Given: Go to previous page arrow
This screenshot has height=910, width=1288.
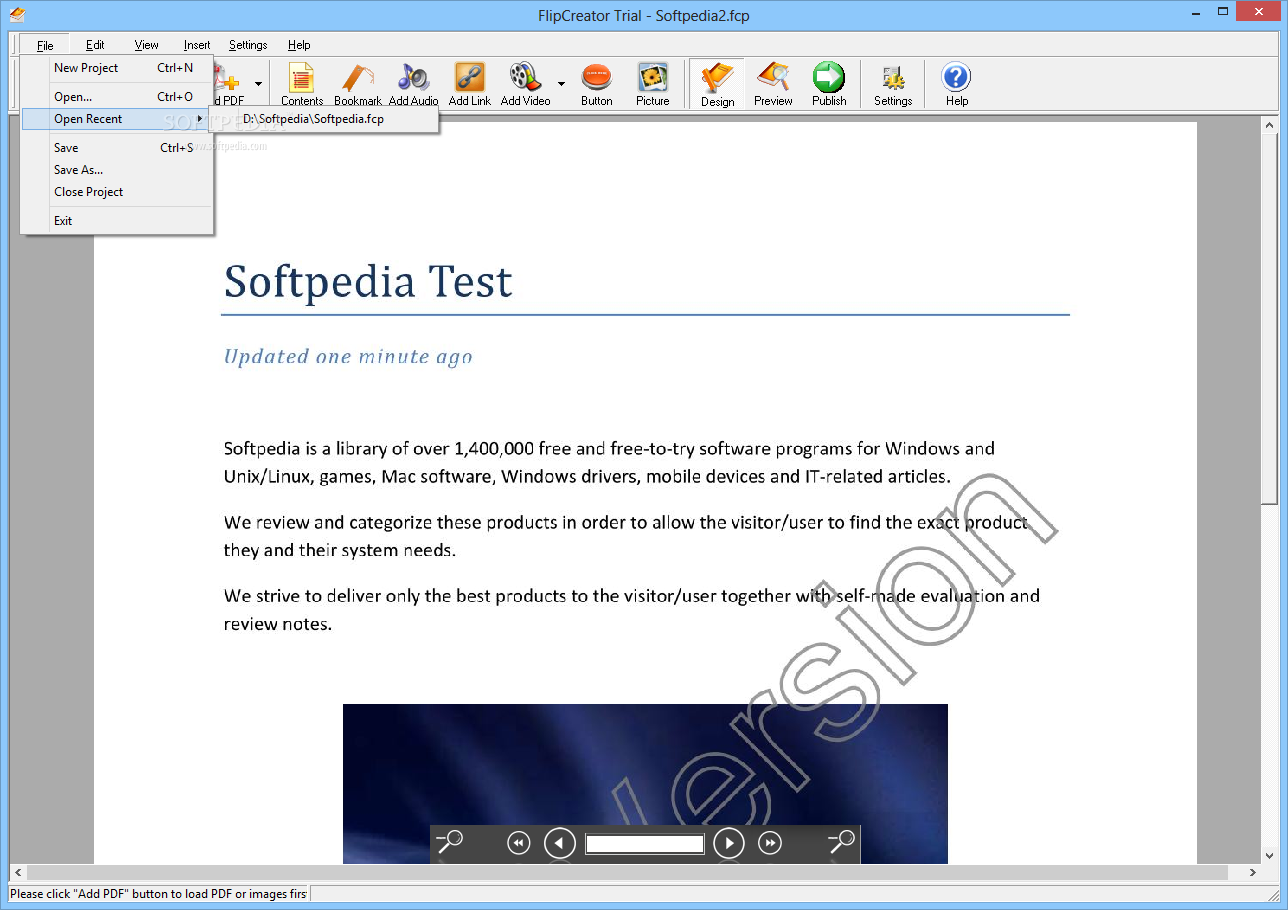Looking at the screenshot, I should pos(559,844).
